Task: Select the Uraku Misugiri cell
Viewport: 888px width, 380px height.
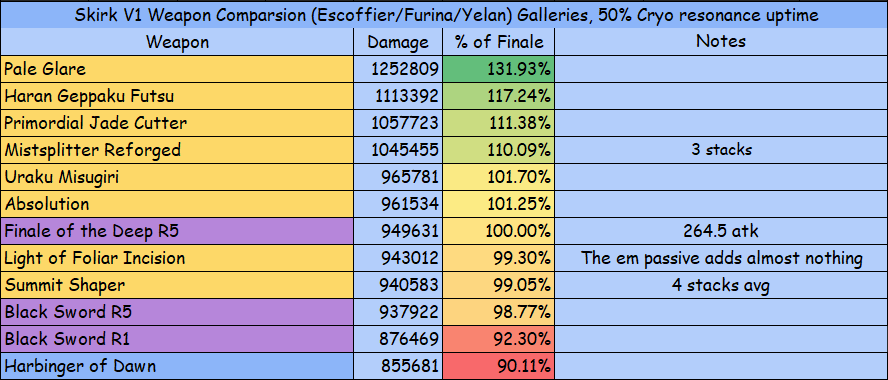Action: [177, 177]
